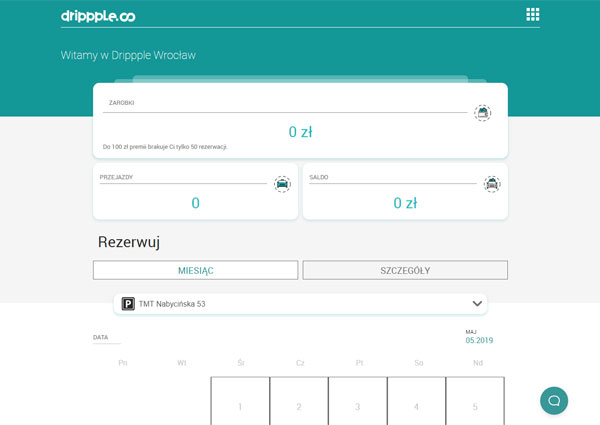Select calendar day 5

tap(475, 406)
